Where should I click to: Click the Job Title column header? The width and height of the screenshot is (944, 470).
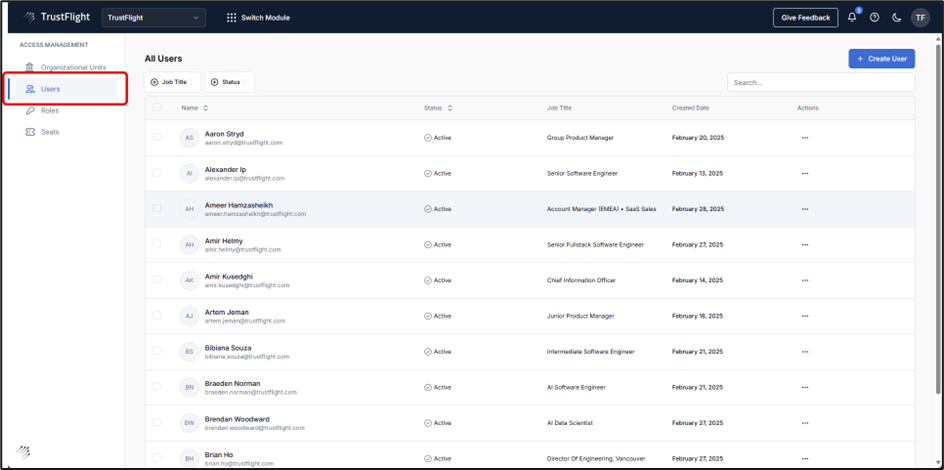click(x=559, y=108)
